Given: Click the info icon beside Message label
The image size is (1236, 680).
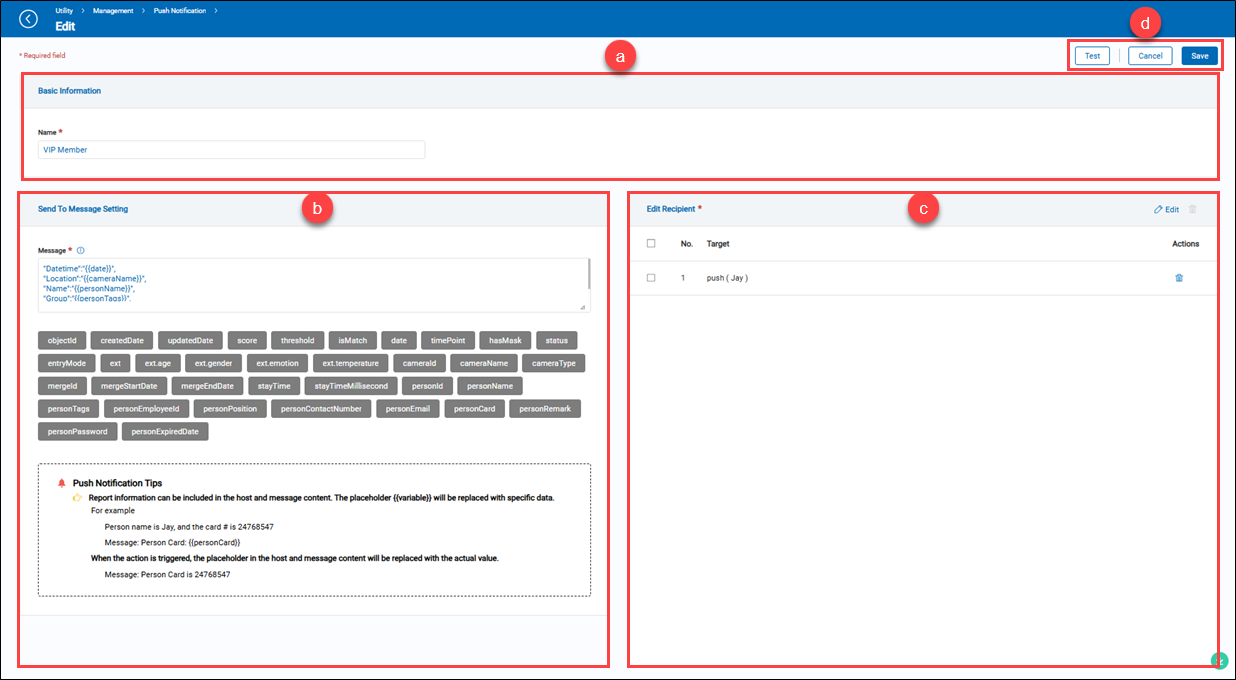Looking at the screenshot, I should pyautogui.click(x=81, y=251).
